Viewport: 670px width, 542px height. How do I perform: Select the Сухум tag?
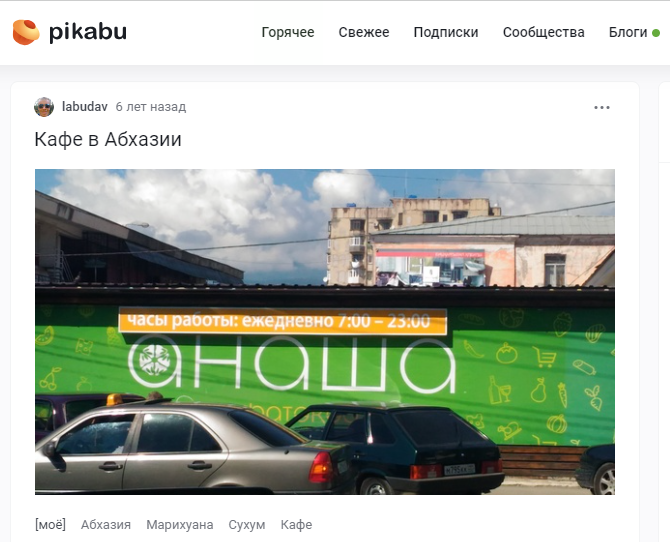[x=247, y=524]
